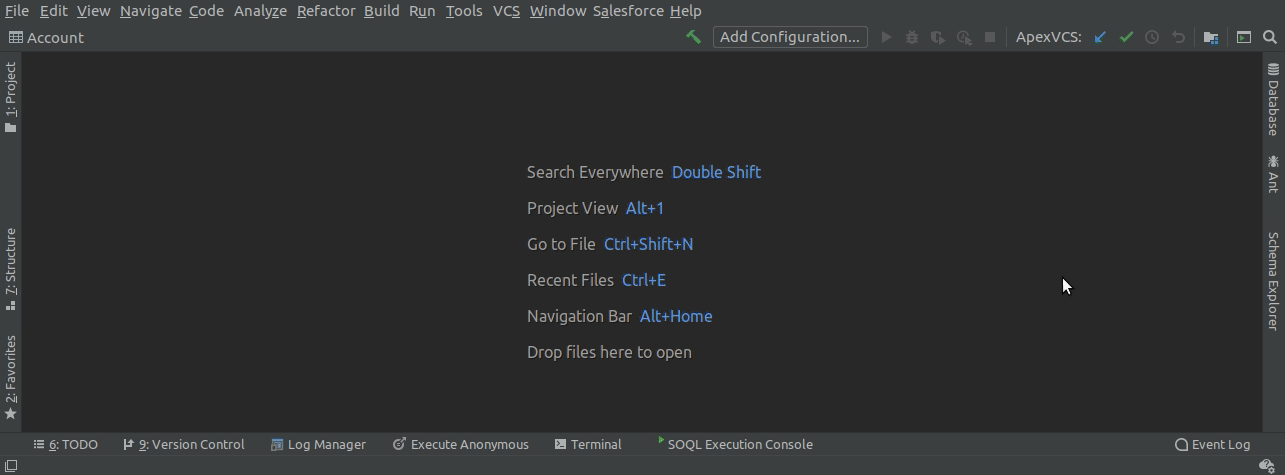Open the Terminal tool window tab
The width and height of the screenshot is (1285, 475).
coord(588,444)
